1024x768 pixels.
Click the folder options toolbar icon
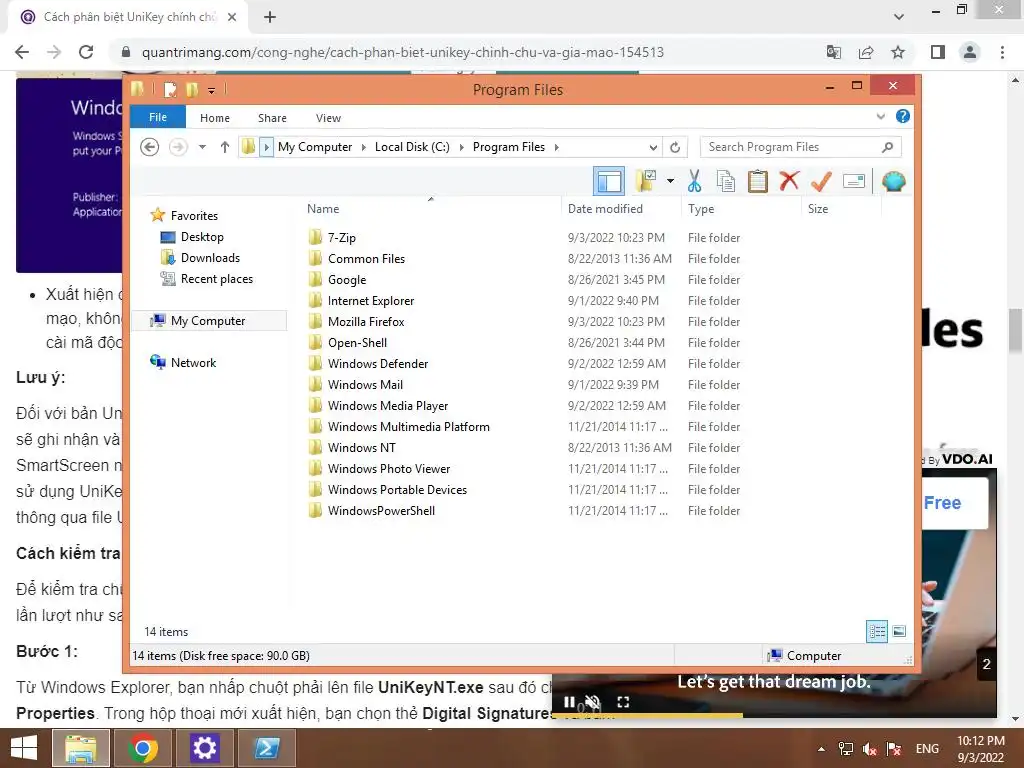click(x=645, y=181)
